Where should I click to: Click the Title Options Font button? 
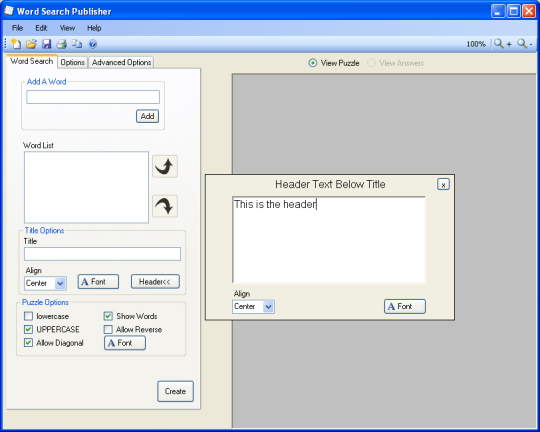coord(98,282)
